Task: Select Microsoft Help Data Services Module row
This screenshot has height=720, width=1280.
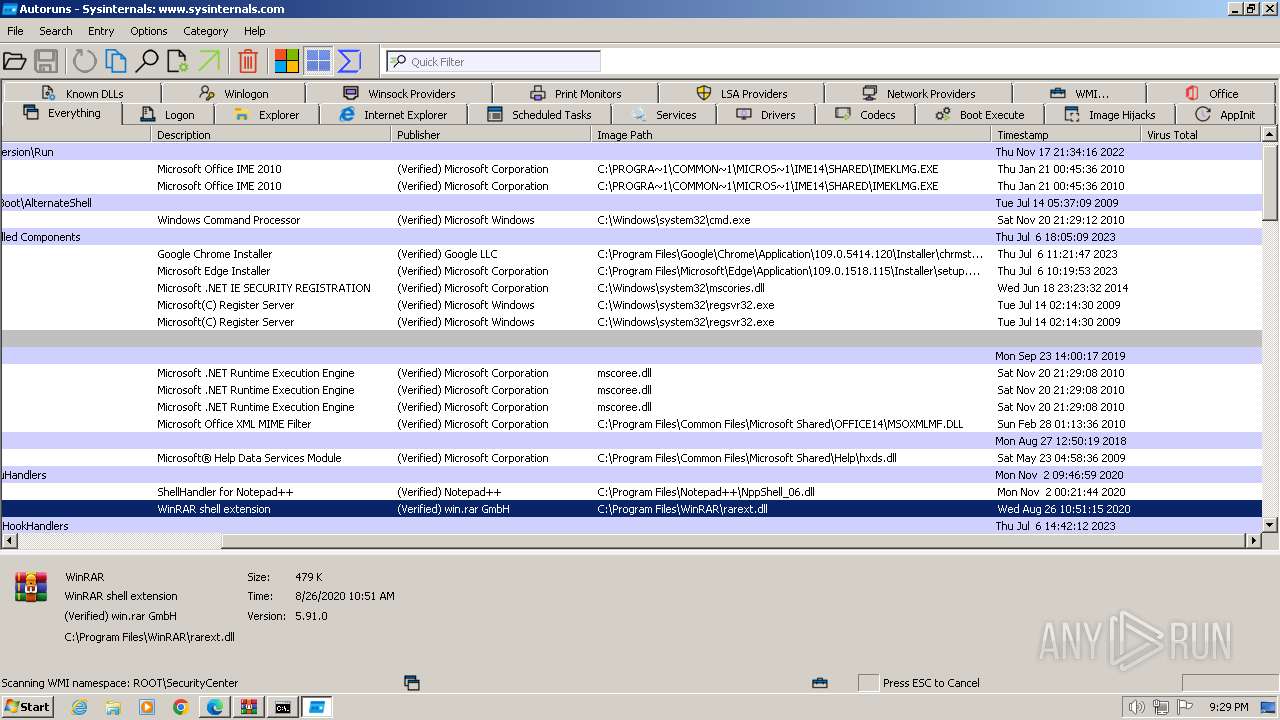Action: (x=631, y=458)
